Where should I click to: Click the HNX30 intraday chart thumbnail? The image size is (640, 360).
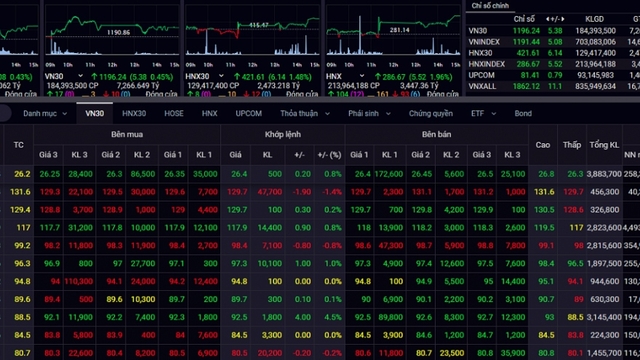tap(252, 36)
